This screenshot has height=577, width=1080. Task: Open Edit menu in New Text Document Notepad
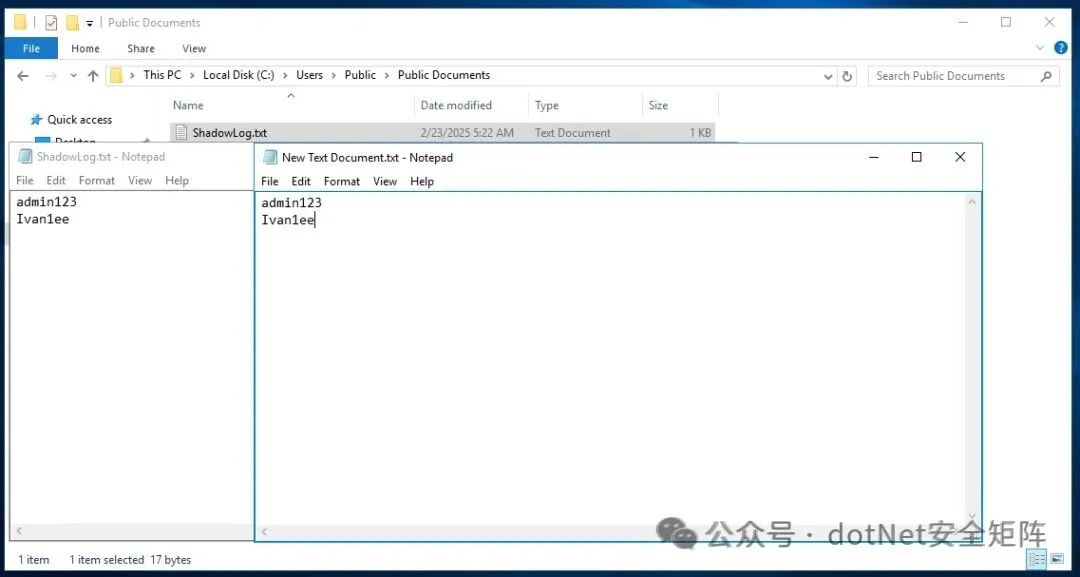(x=301, y=182)
